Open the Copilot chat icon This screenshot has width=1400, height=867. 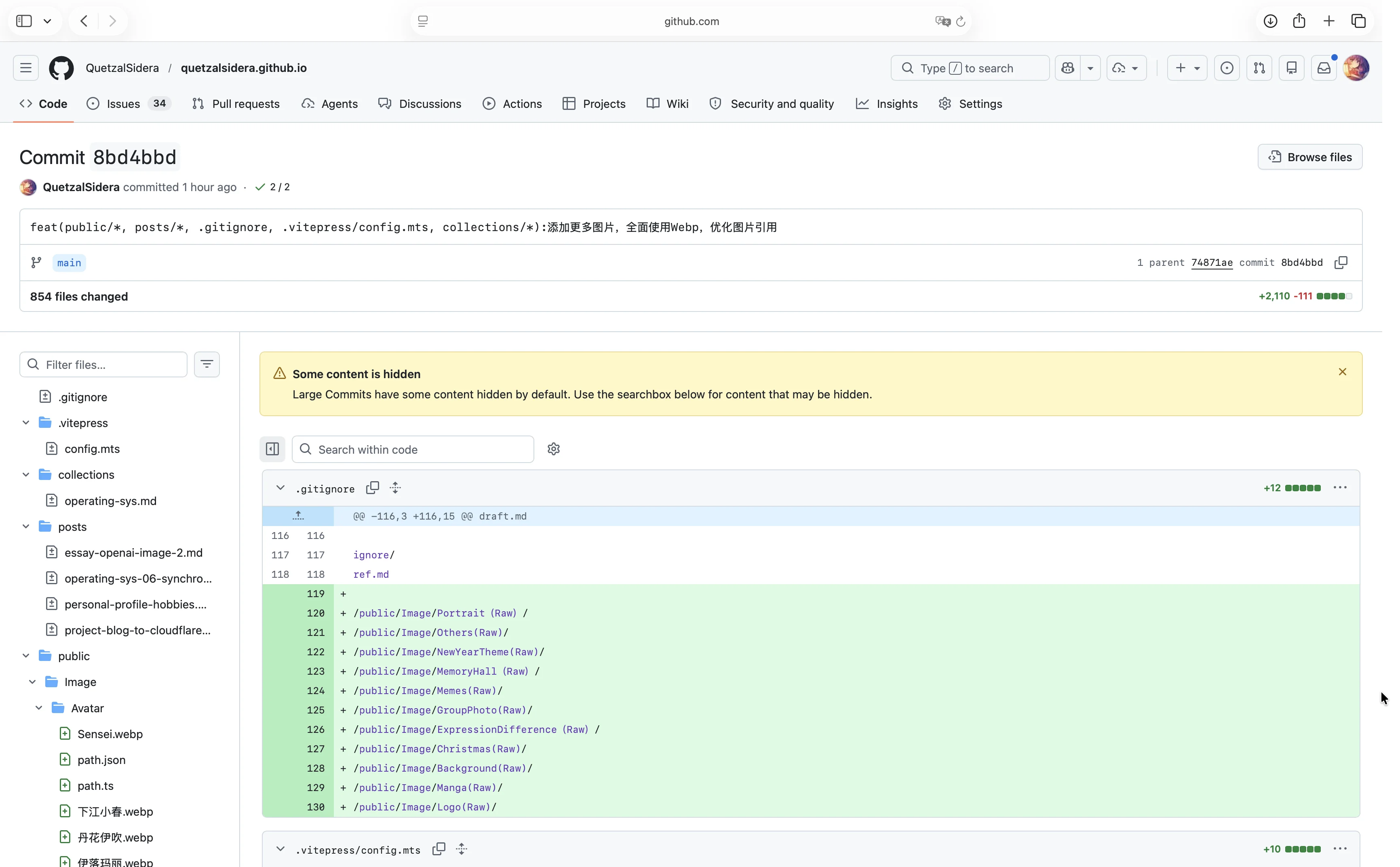click(1067, 67)
